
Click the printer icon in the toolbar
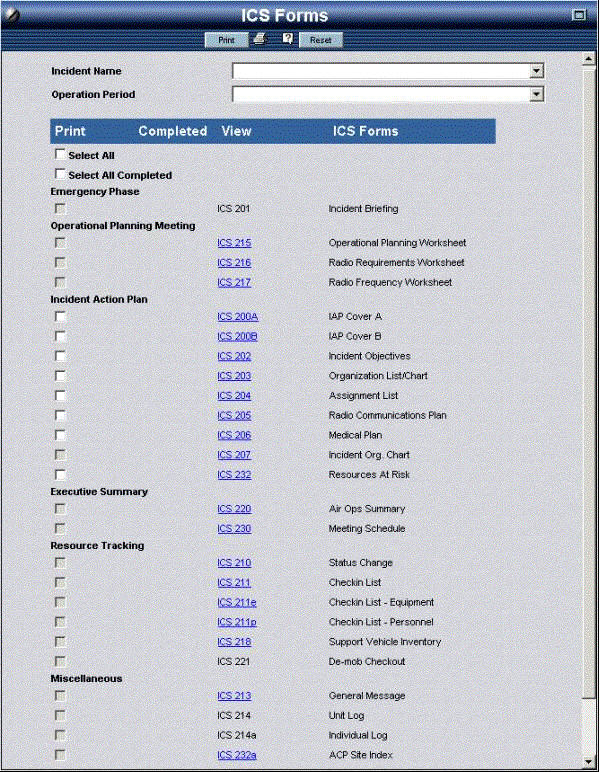click(x=260, y=40)
